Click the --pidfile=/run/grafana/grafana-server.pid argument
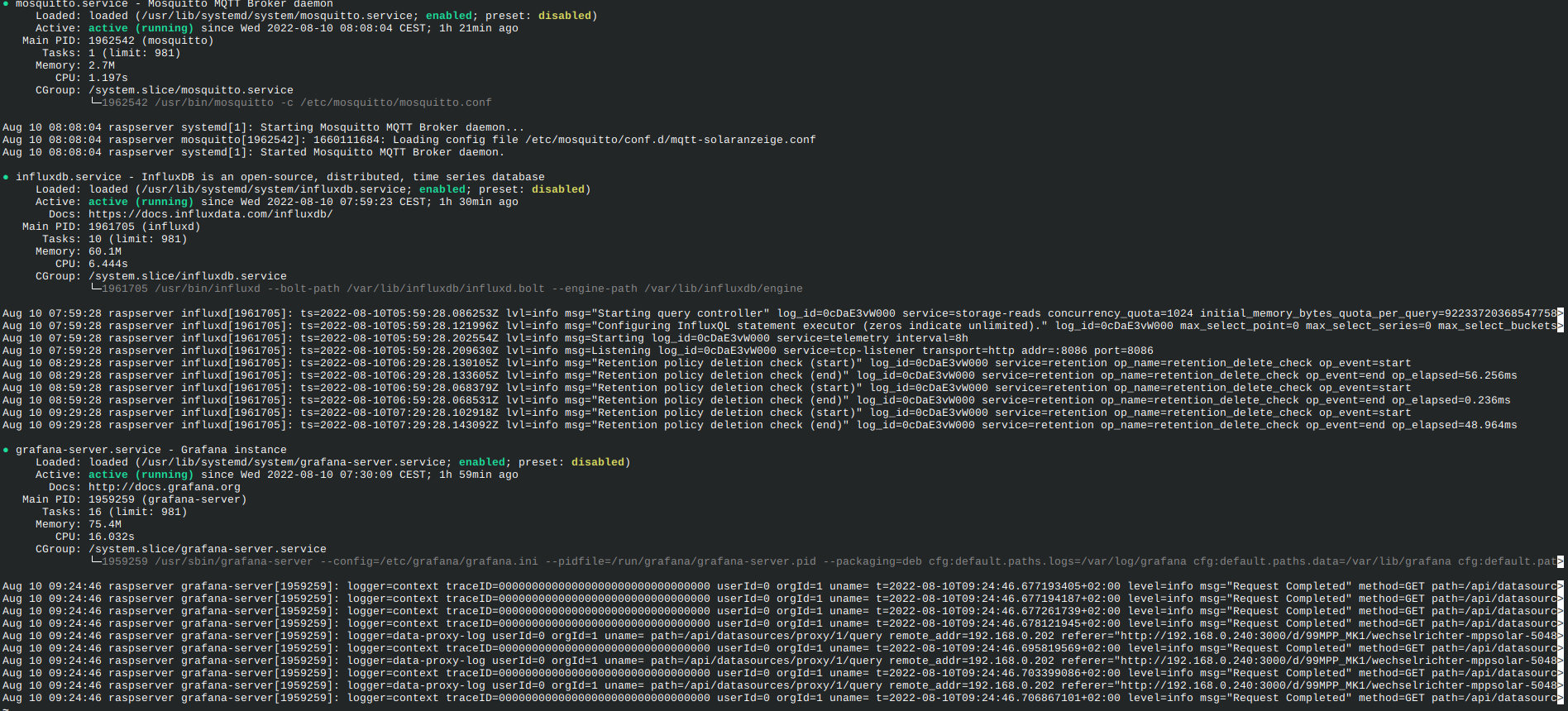1568x711 pixels. pyautogui.click(x=681, y=561)
